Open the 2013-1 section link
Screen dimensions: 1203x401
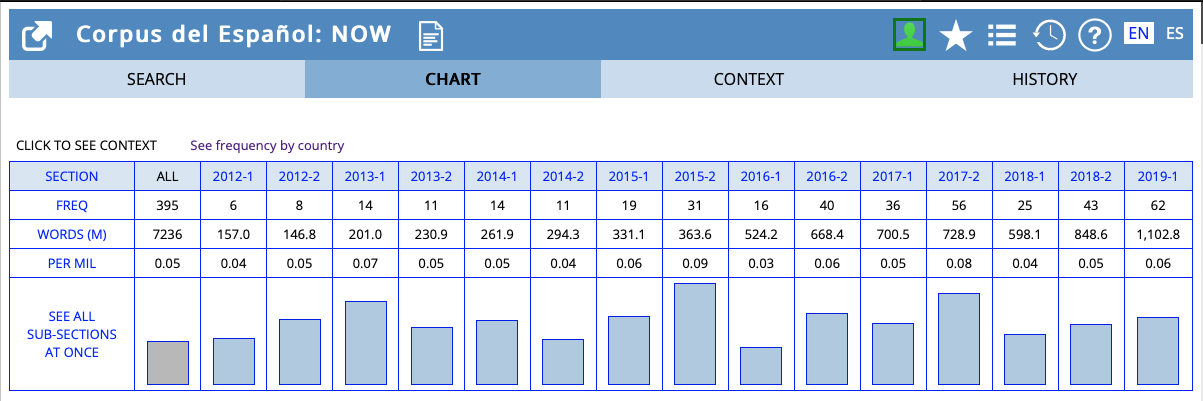click(365, 176)
